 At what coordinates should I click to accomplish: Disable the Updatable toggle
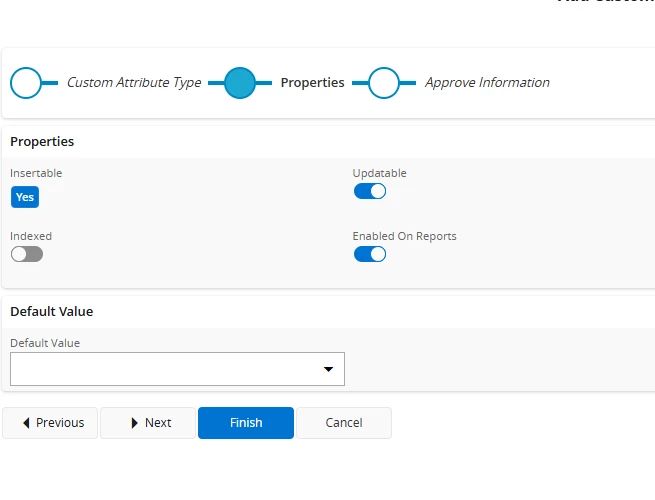370,191
